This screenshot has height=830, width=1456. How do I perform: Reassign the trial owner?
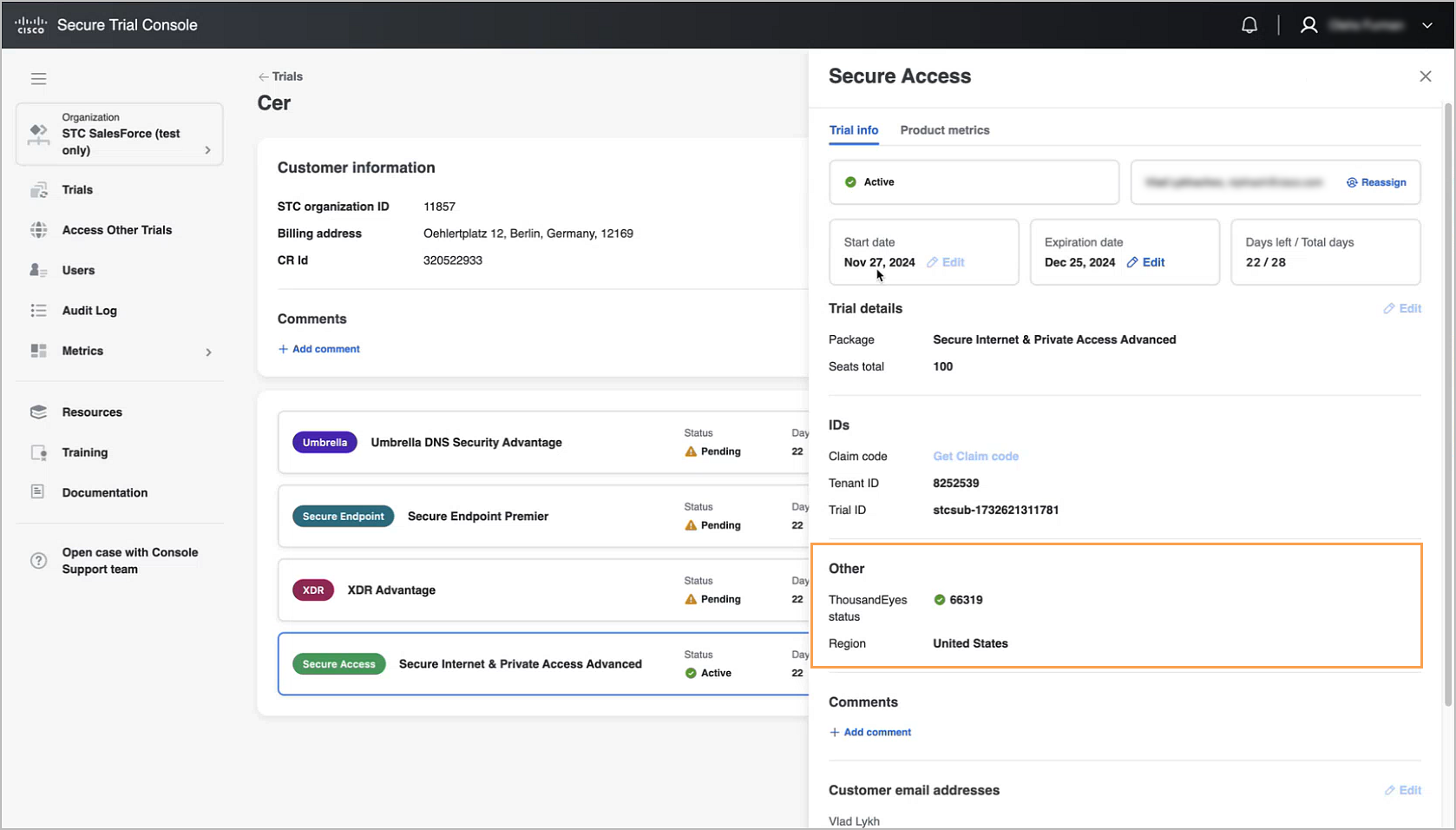[1376, 182]
